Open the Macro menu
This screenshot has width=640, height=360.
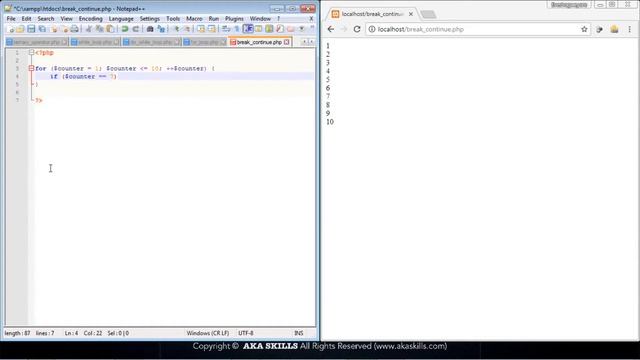194,19
